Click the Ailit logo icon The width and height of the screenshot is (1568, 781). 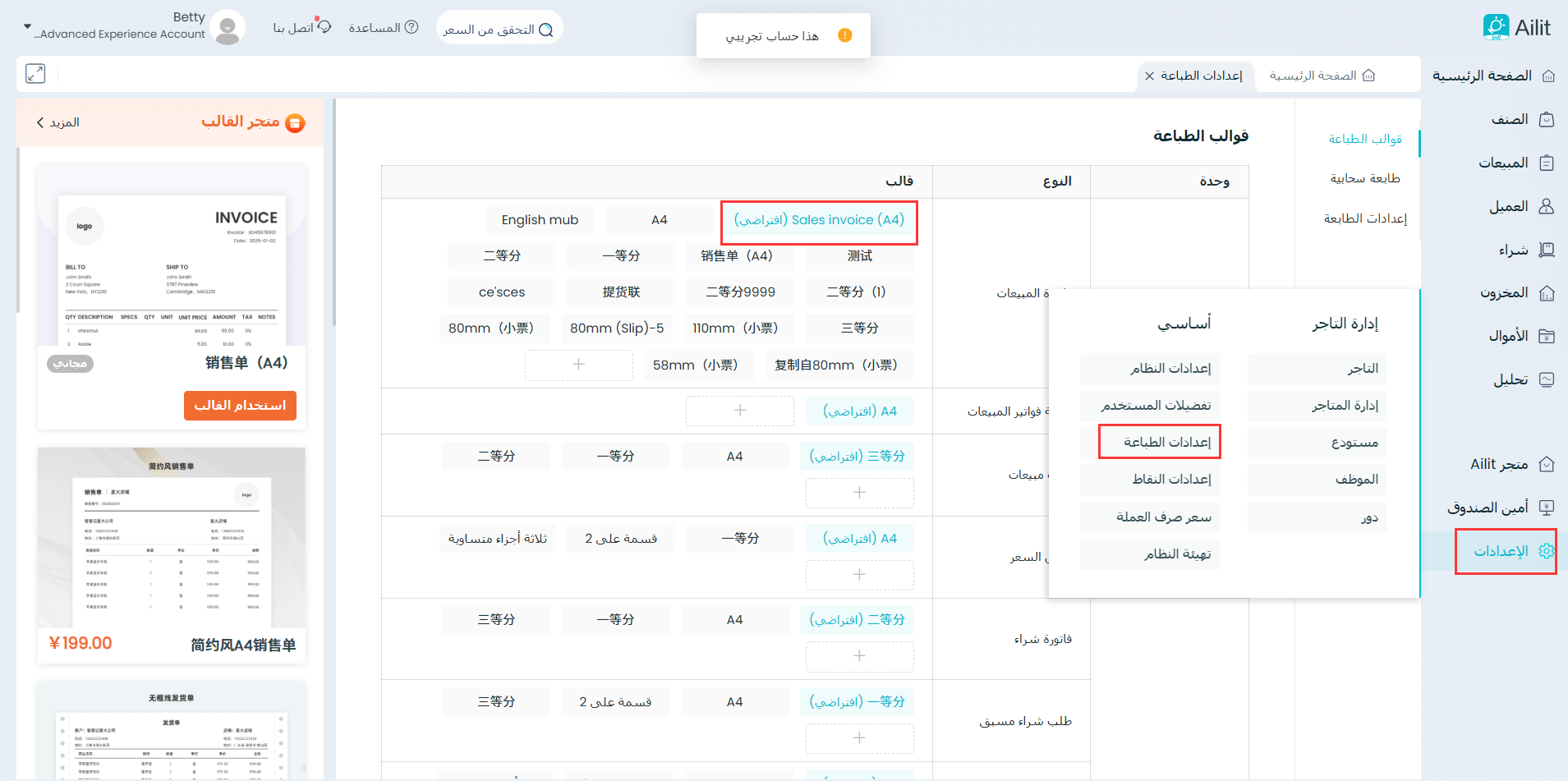click(x=1496, y=27)
